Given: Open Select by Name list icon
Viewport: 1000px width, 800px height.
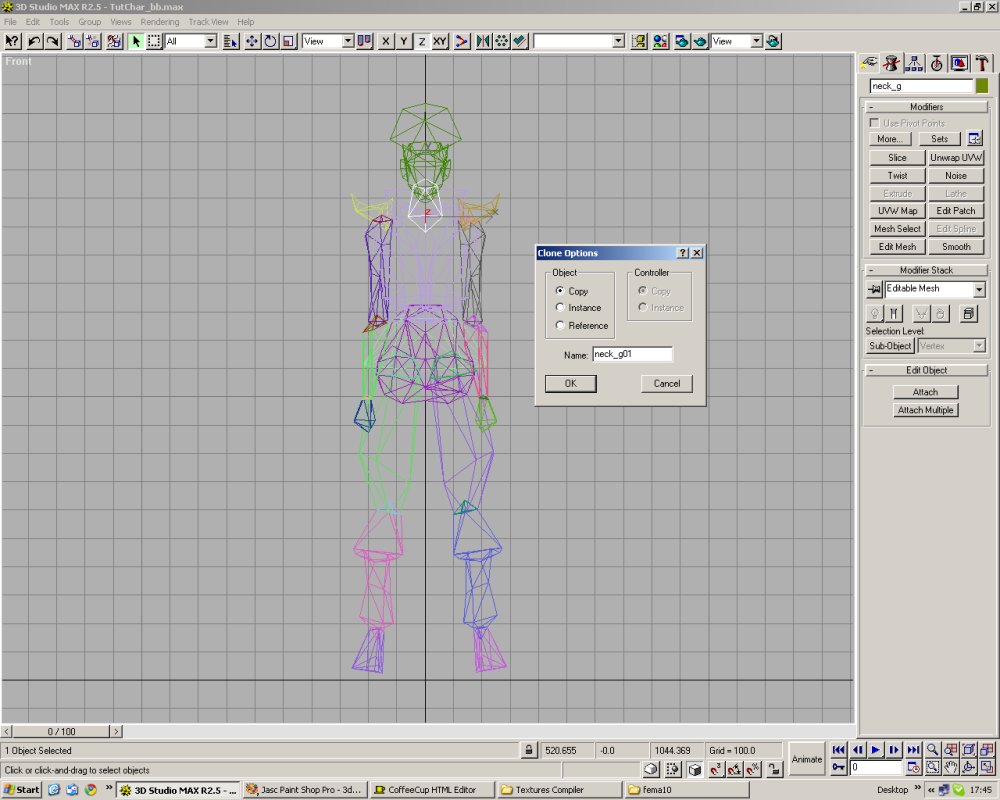Looking at the screenshot, I should (x=230, y=41).
